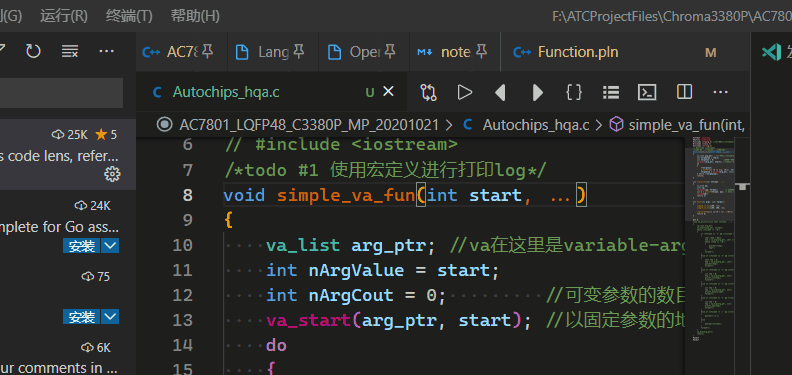Click 'va_list' on line 10
The width and height of the screenshot is (792, 375).
(x=303, y=245)
